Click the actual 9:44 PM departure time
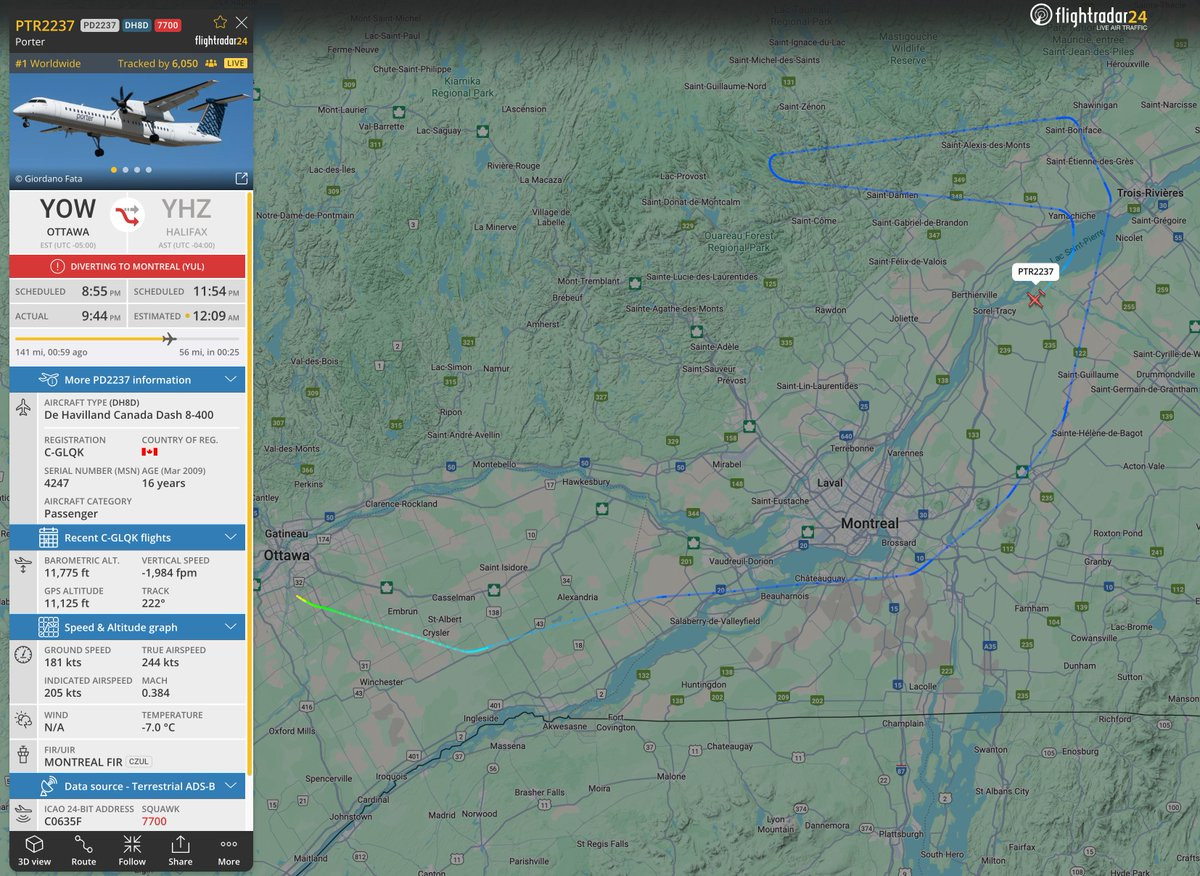The image size is (1200, 876). coord(100,316)
